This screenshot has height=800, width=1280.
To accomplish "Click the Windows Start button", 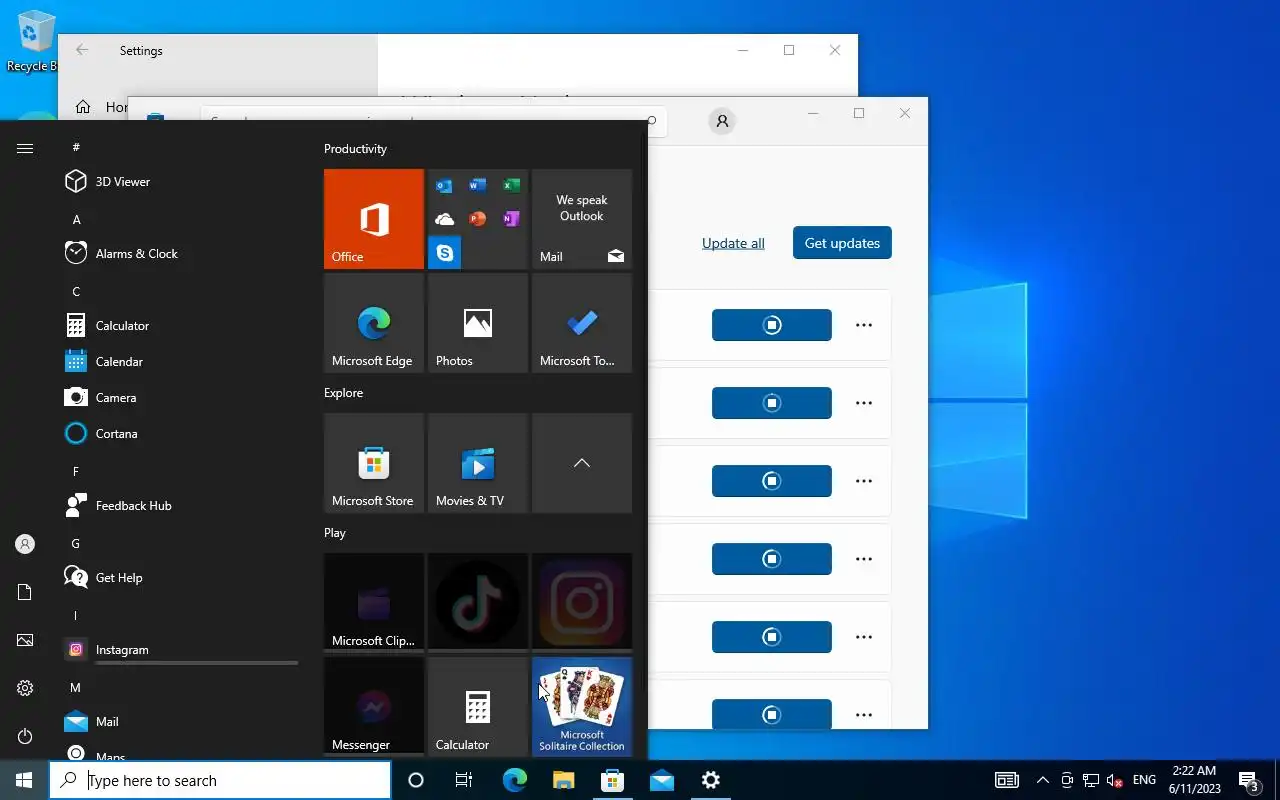I will [x=24, y=780].
